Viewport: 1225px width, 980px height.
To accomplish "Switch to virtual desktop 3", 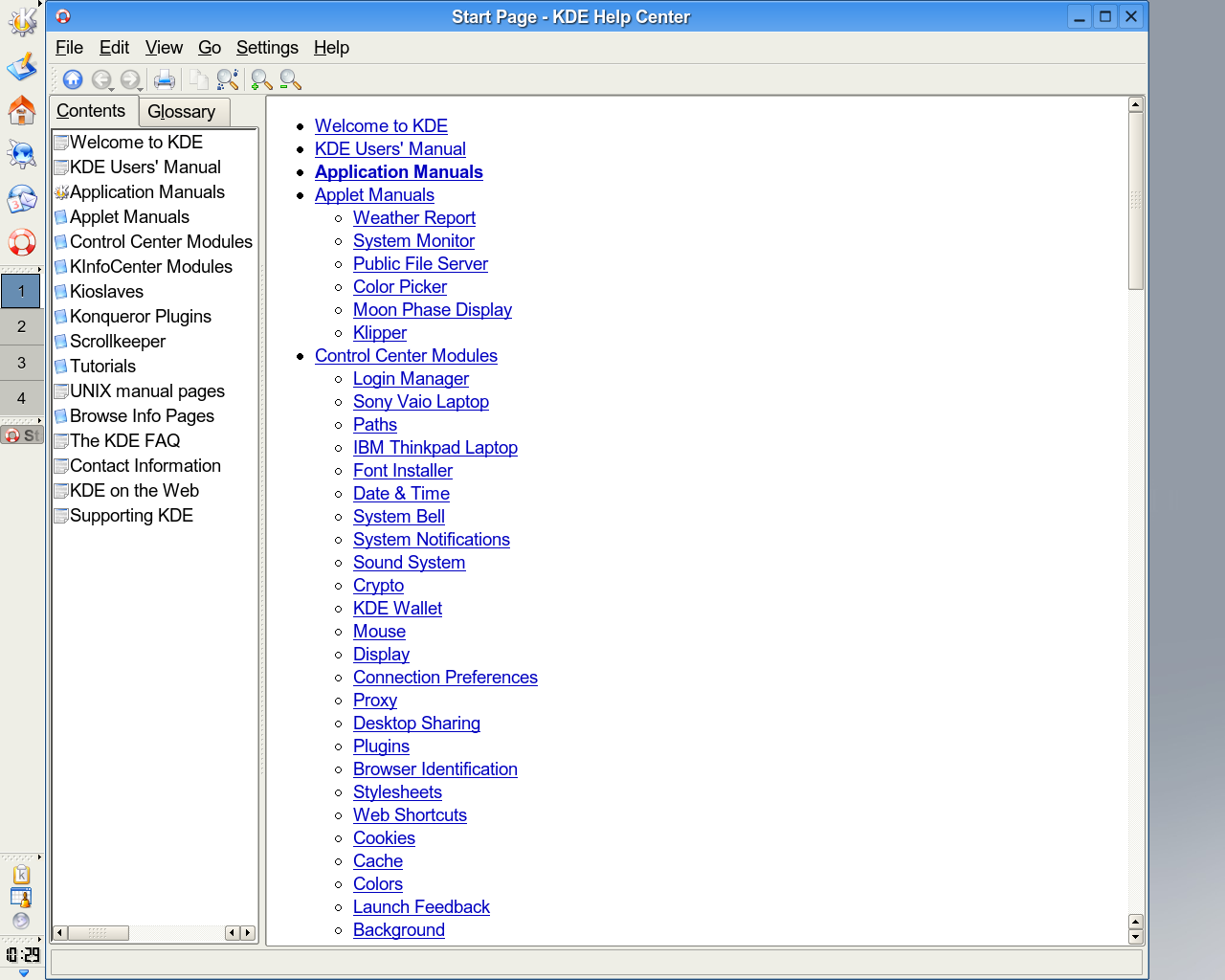I will point(21,363).
